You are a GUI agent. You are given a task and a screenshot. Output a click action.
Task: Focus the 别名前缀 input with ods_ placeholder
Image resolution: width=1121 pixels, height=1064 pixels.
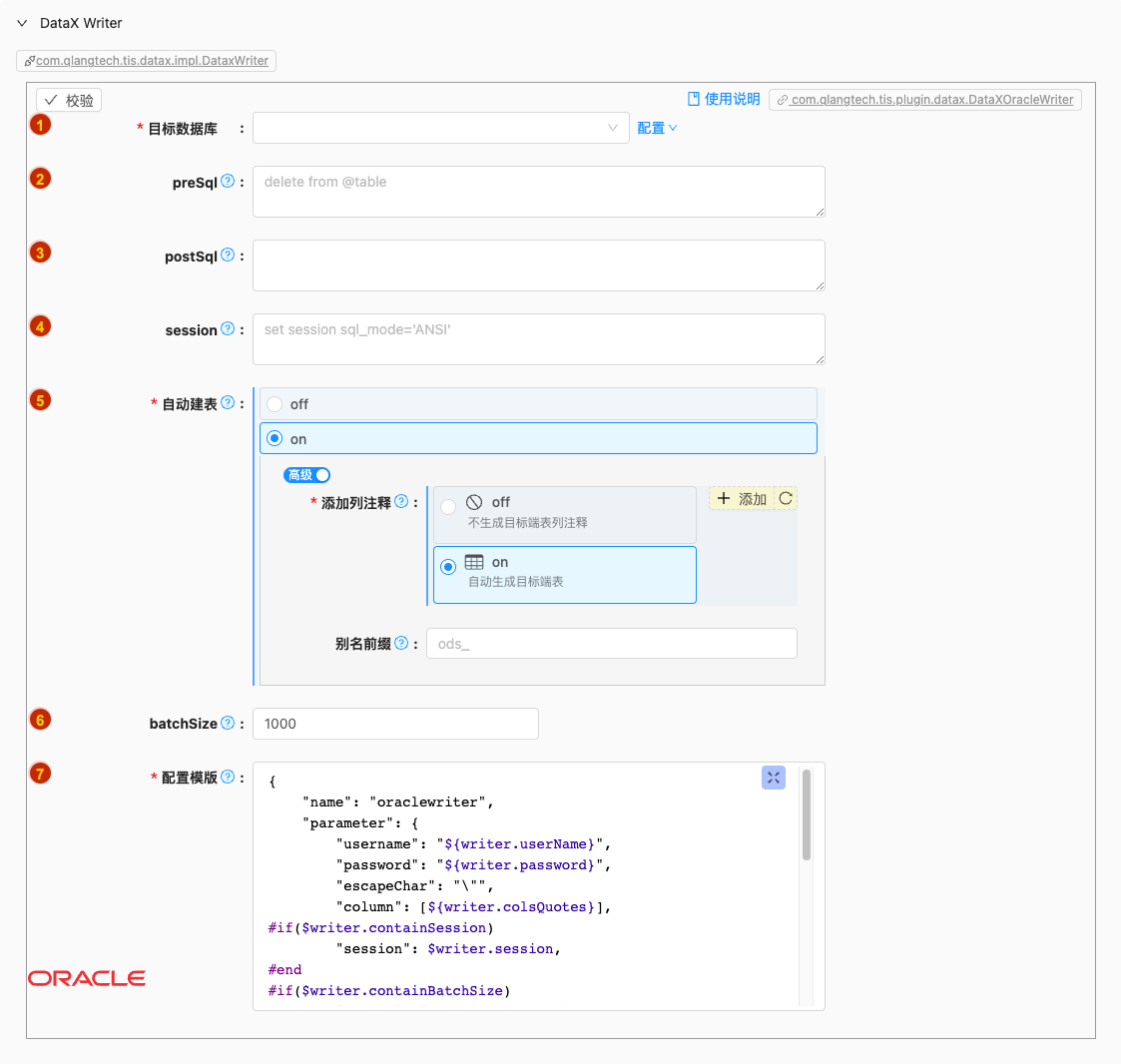[x=611, y=644]
